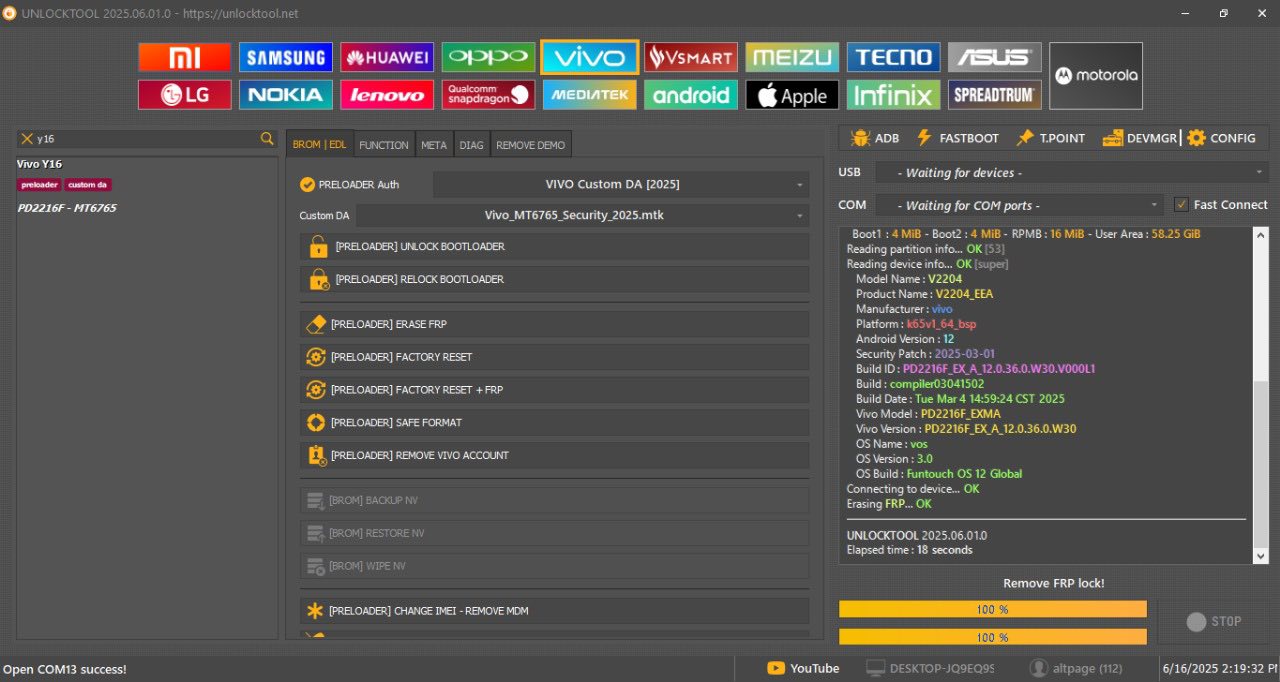Clear the model search with X icon

click(27, 139)
